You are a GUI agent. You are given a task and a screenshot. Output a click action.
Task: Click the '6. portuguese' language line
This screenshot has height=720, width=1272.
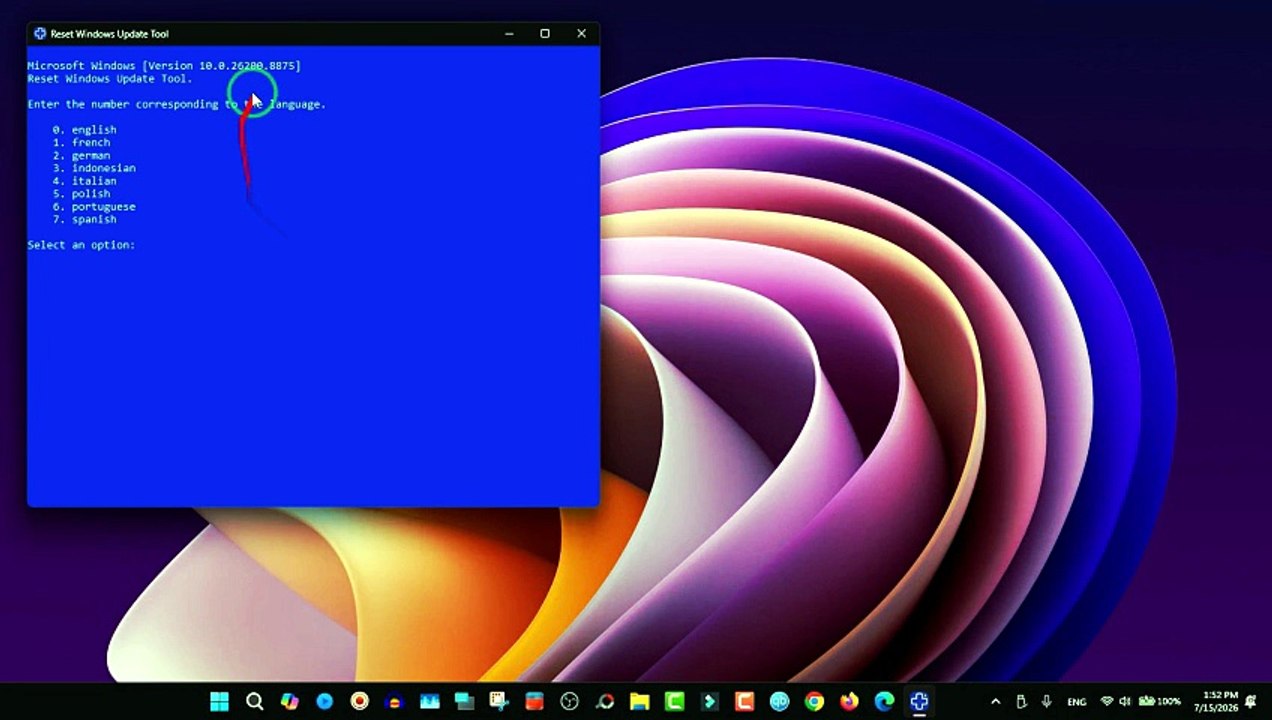tap(95, 207)
